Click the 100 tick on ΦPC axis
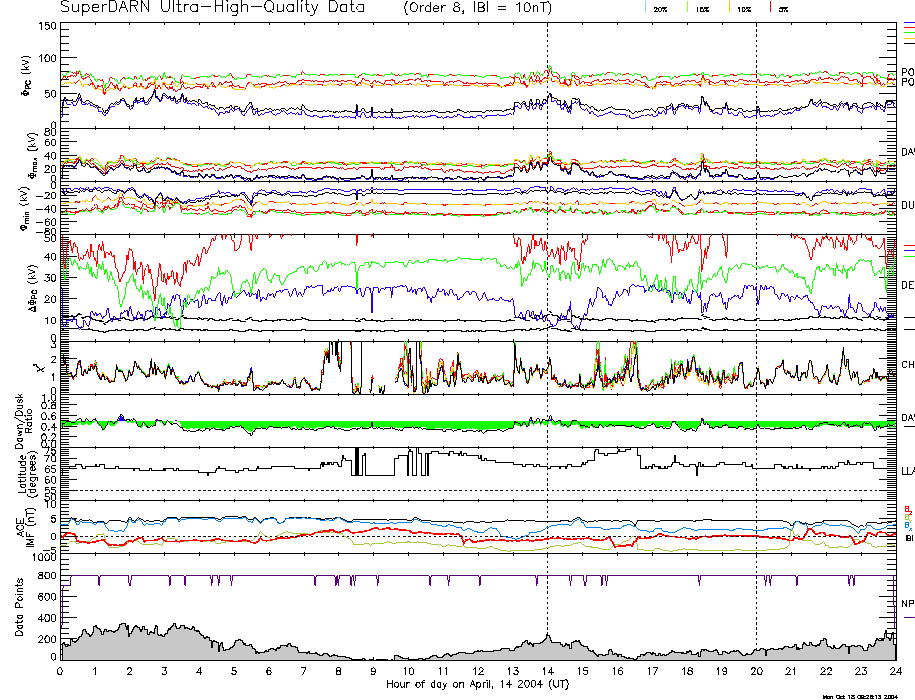 point(47,58)
